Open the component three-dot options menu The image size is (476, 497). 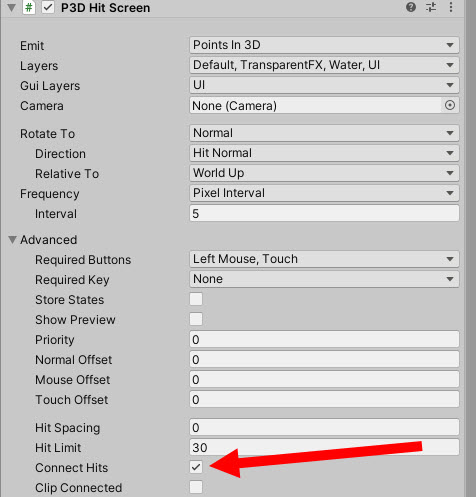click(451, 7)
